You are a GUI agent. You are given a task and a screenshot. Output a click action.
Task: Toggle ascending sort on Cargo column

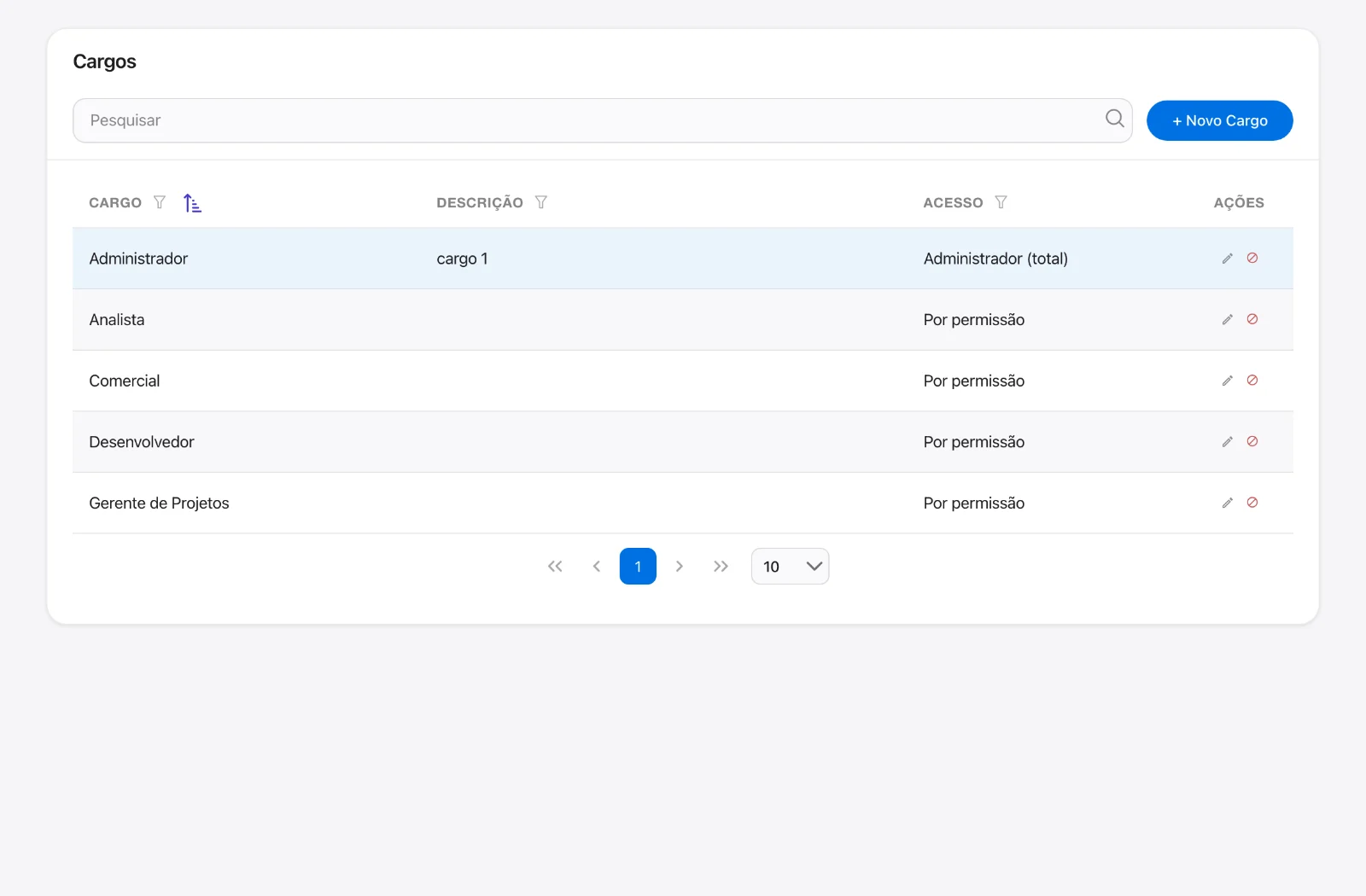coord(192,203)
